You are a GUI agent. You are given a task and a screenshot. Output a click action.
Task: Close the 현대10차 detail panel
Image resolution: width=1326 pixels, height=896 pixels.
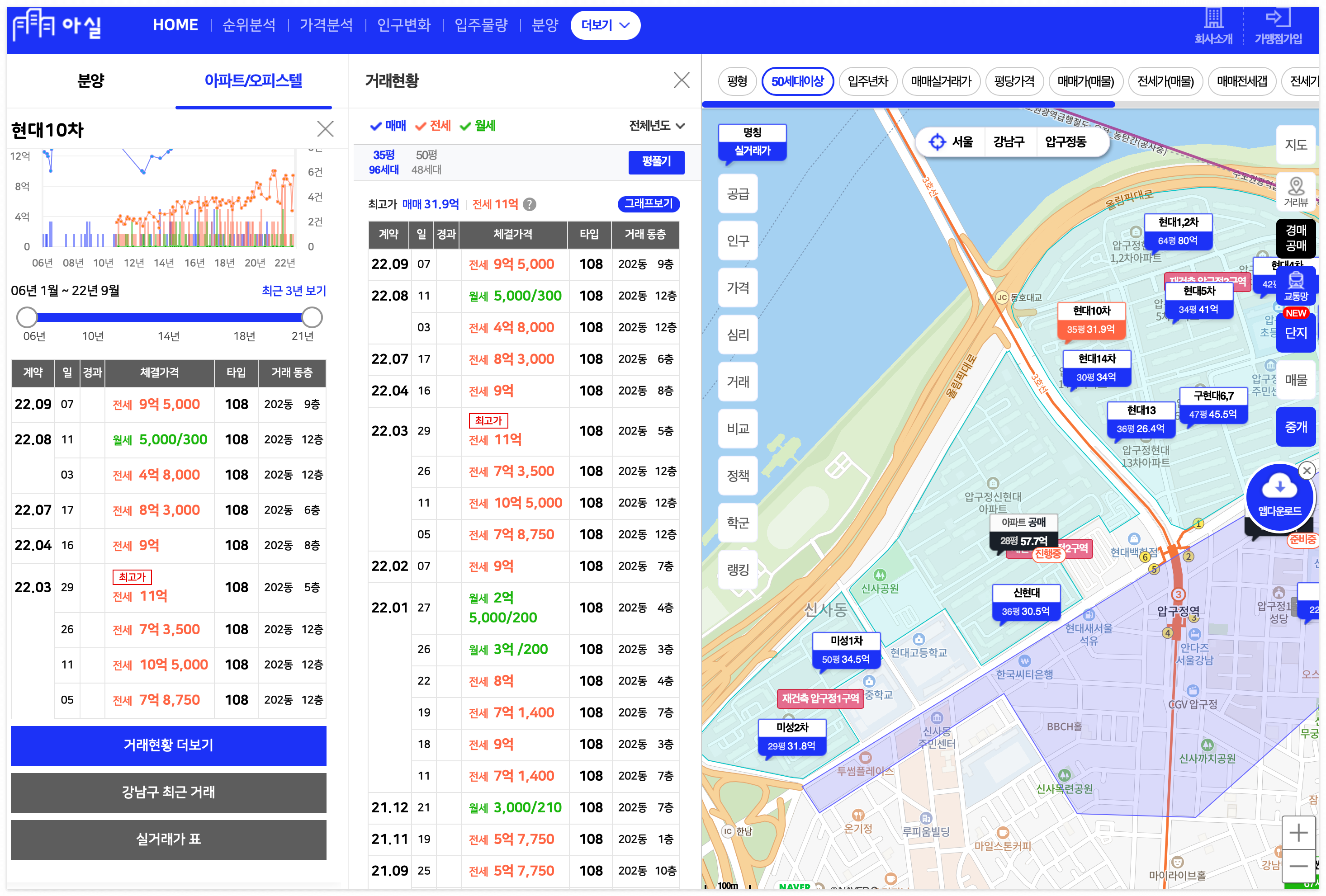coord(325,129)
